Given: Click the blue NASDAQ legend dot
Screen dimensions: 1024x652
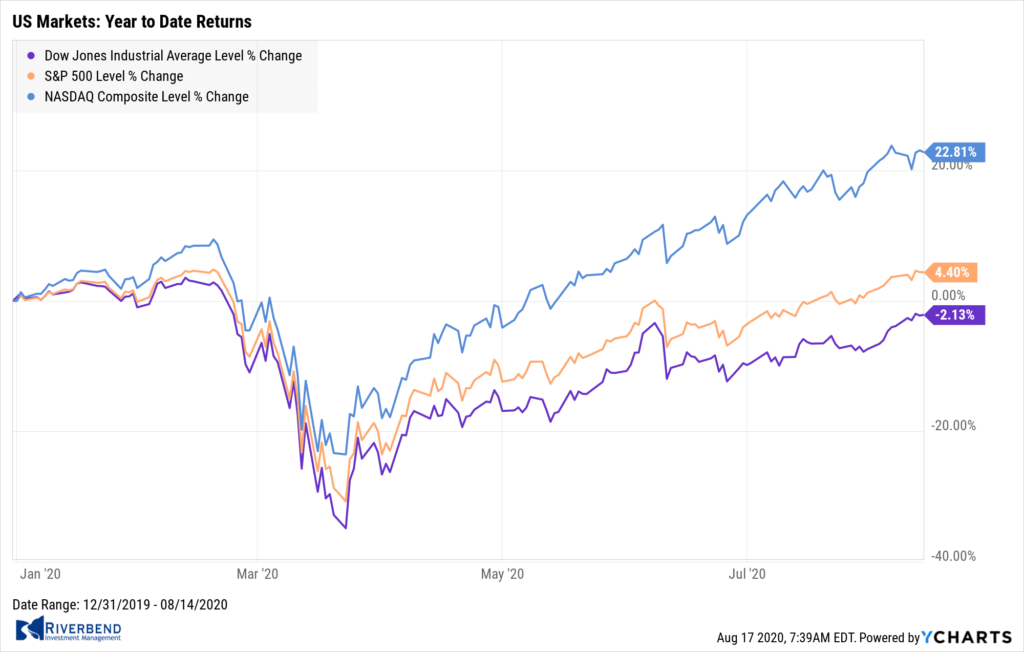Looking at the screenshot, I should coord(32,97).
